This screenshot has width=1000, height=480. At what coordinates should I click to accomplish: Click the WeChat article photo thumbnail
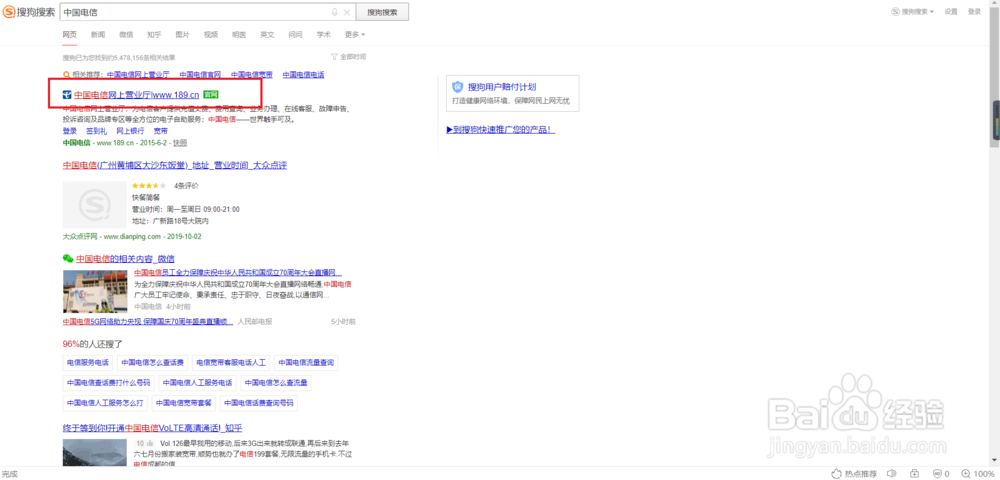pos(94,291)
